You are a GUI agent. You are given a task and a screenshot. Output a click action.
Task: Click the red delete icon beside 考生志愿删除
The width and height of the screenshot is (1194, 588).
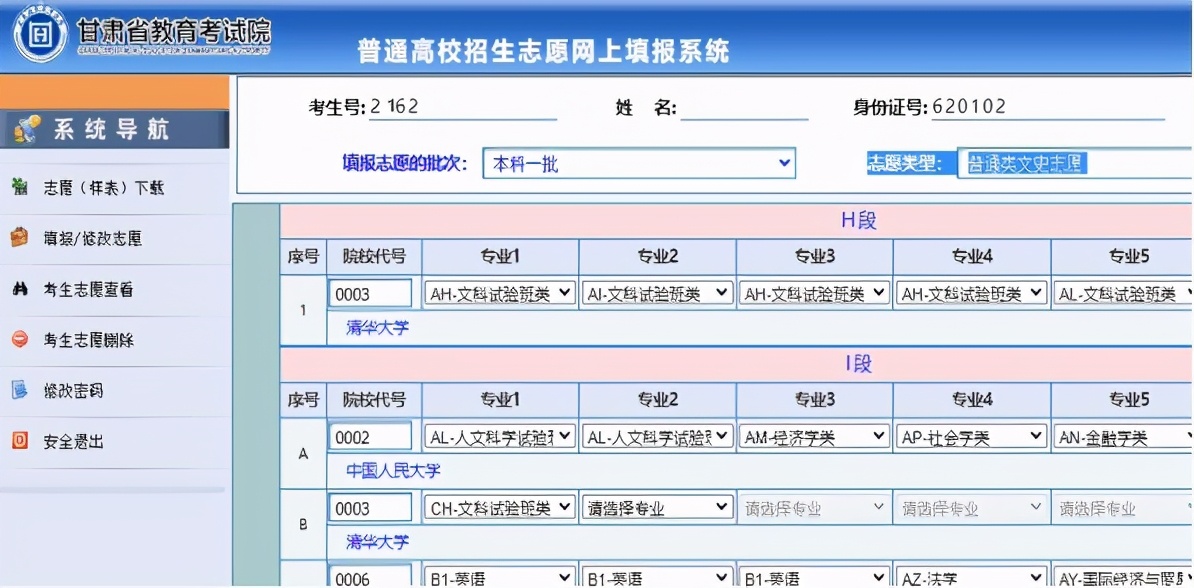pyautogui.click(x=17, y=338)
